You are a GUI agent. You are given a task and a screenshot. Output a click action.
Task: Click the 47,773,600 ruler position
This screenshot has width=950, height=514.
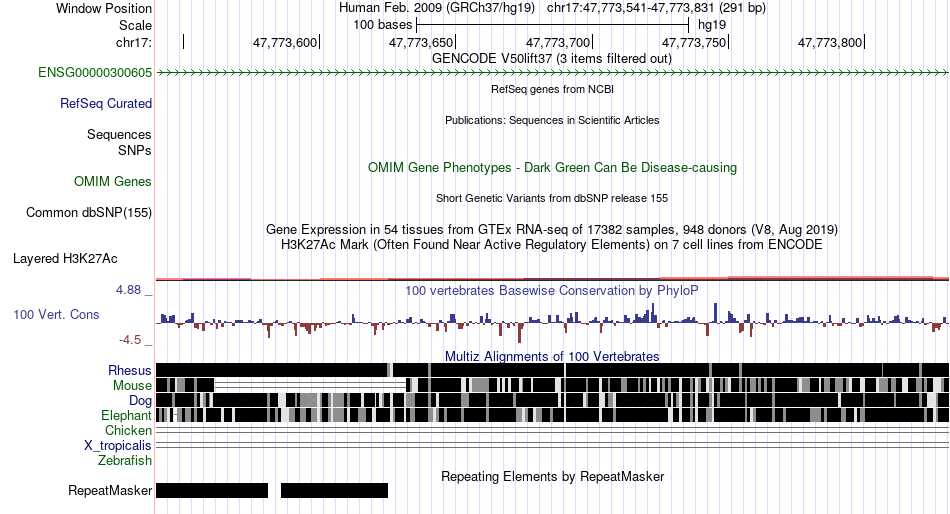[285, 42]
